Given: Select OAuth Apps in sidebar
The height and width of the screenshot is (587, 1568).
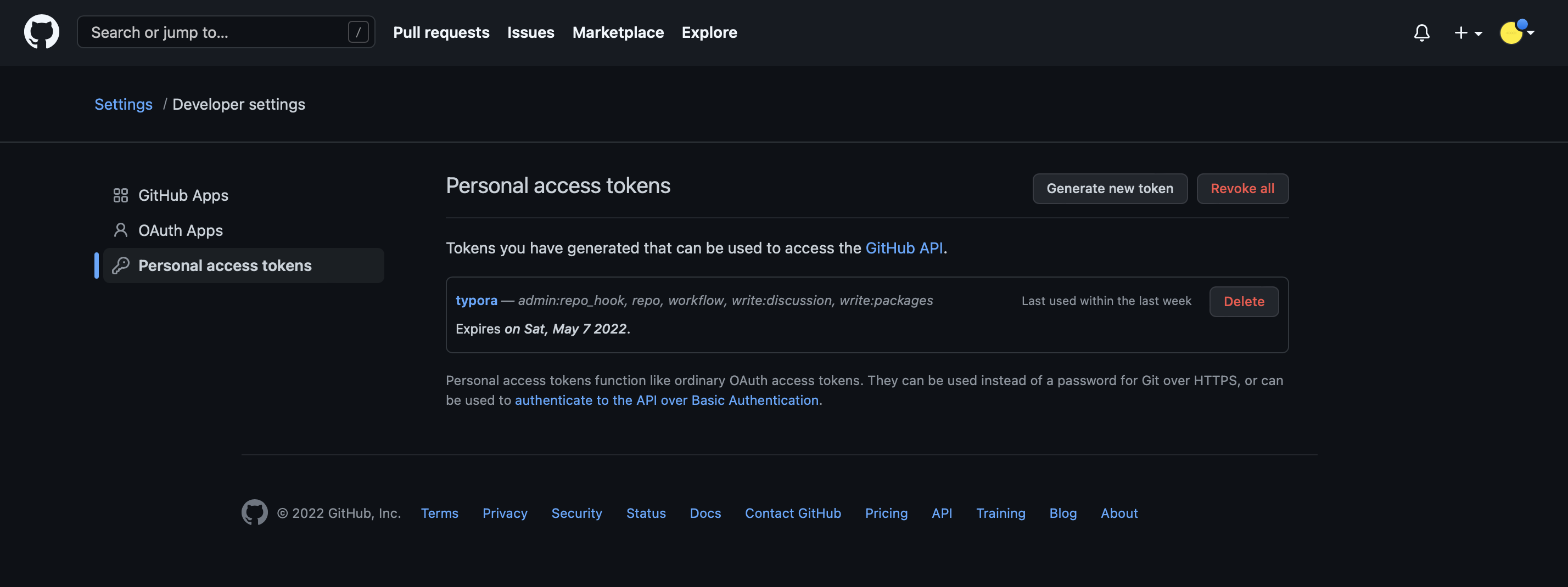Looking at the screenshot, I should point(243,230).
